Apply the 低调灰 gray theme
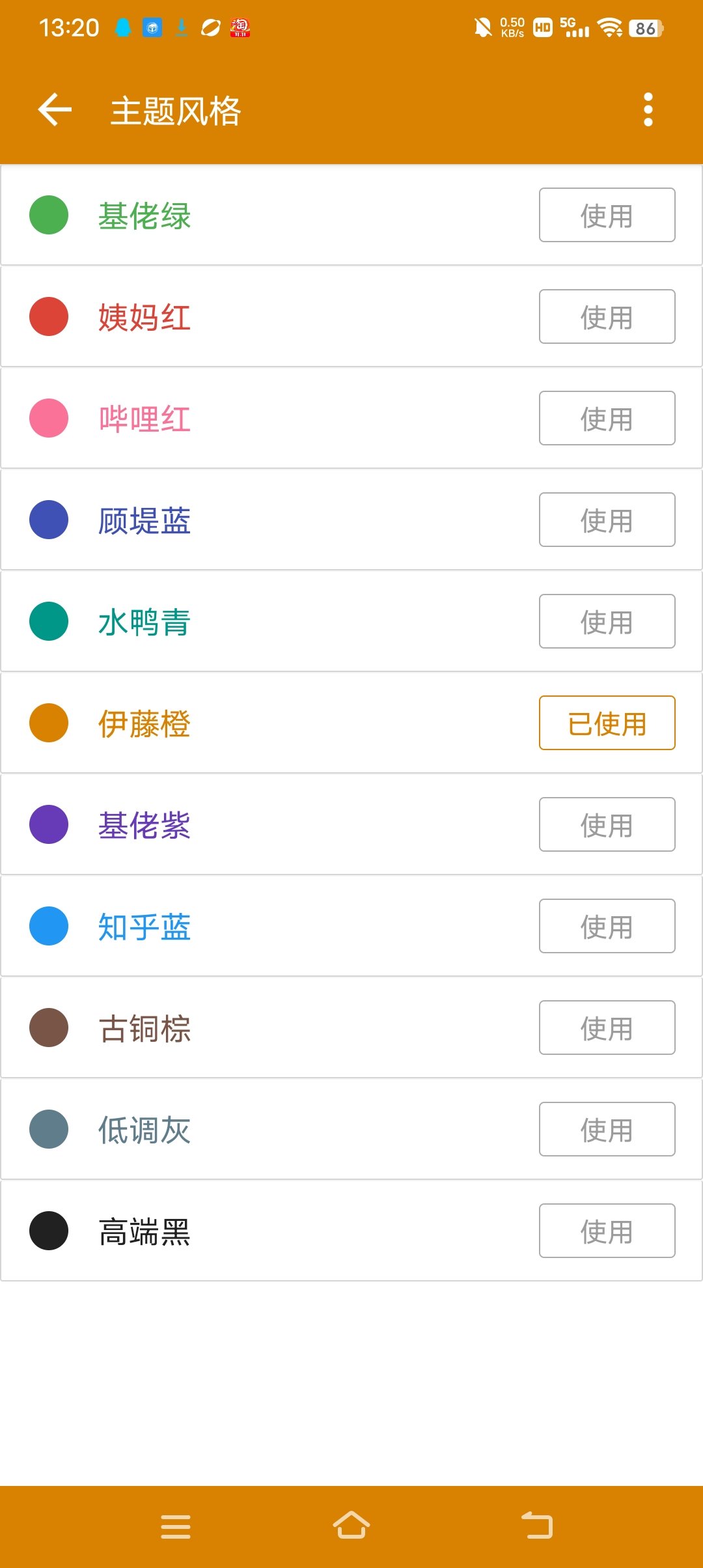 (x=607, y=1129)
